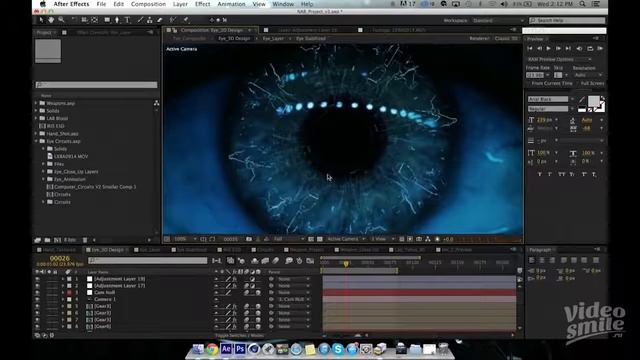This screenshot has height=360, width=640.
Task: Click Toggle Switches / Modes button
Action: 240,336
